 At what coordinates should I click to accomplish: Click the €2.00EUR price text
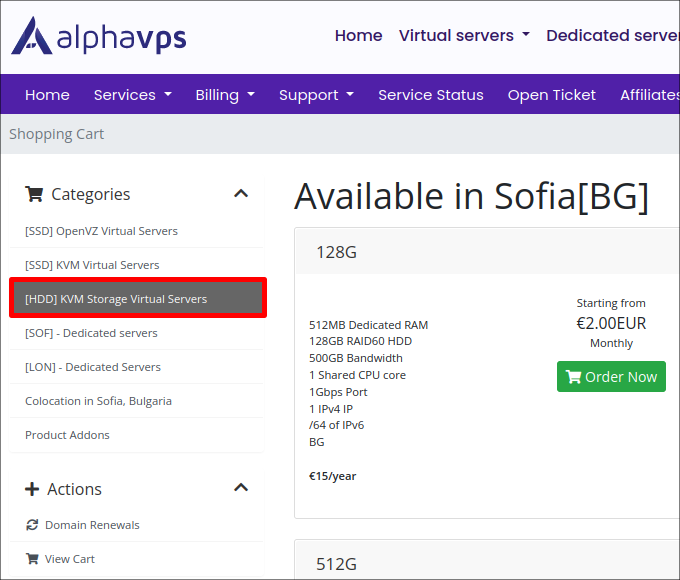coord(611,323)
